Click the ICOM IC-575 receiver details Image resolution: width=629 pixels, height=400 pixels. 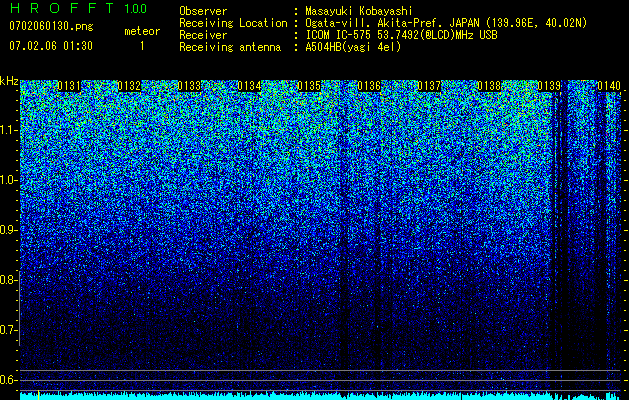(x=402, y=35)
